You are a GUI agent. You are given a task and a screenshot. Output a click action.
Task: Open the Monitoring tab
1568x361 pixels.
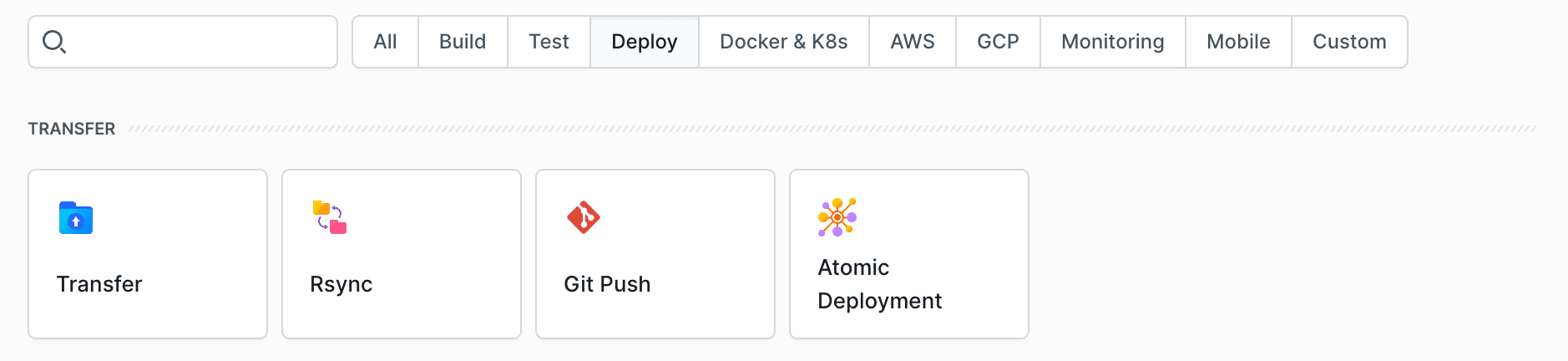(x=1112, y=42)
